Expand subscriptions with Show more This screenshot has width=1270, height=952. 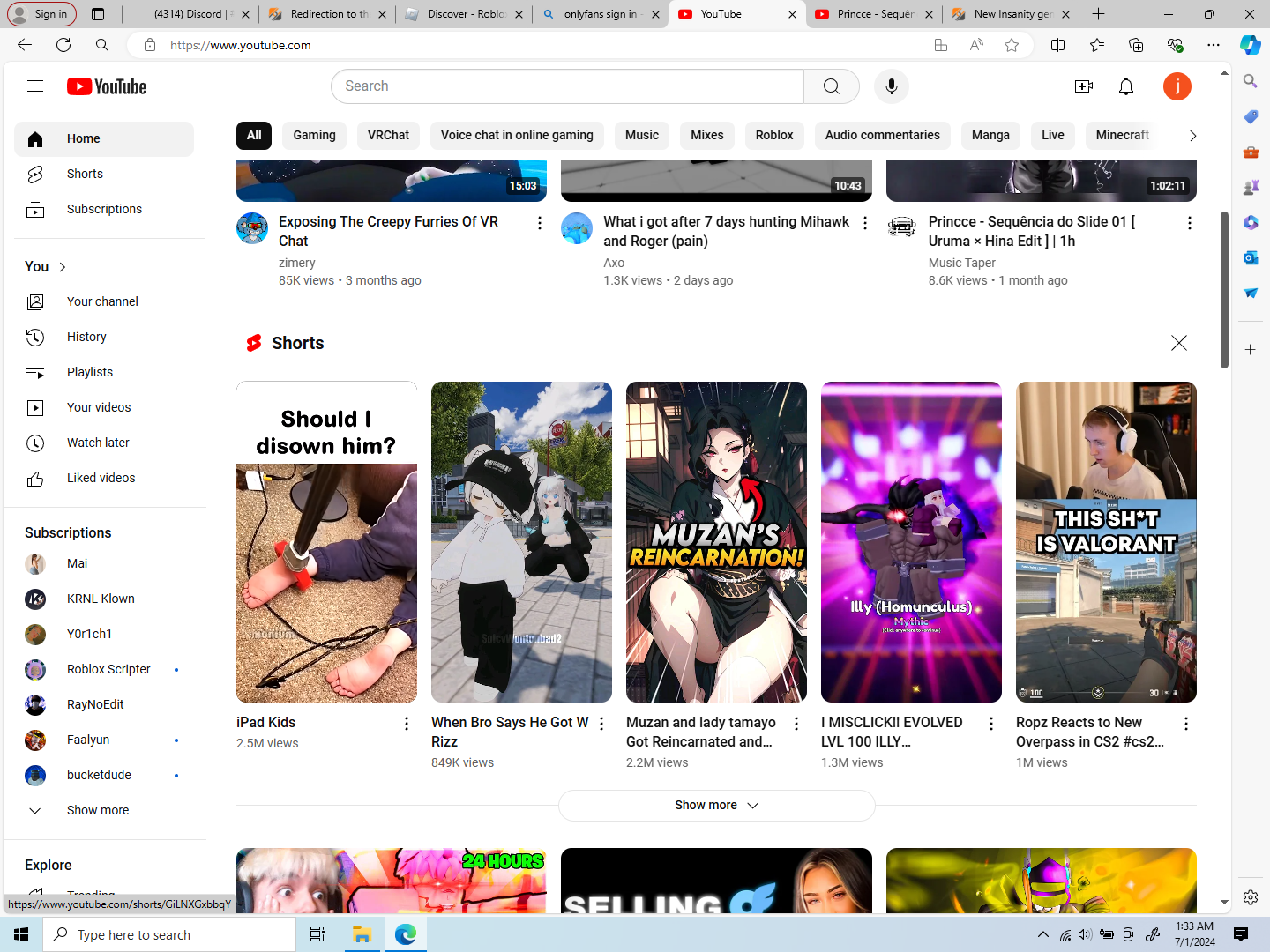click(x=104, y=810)
